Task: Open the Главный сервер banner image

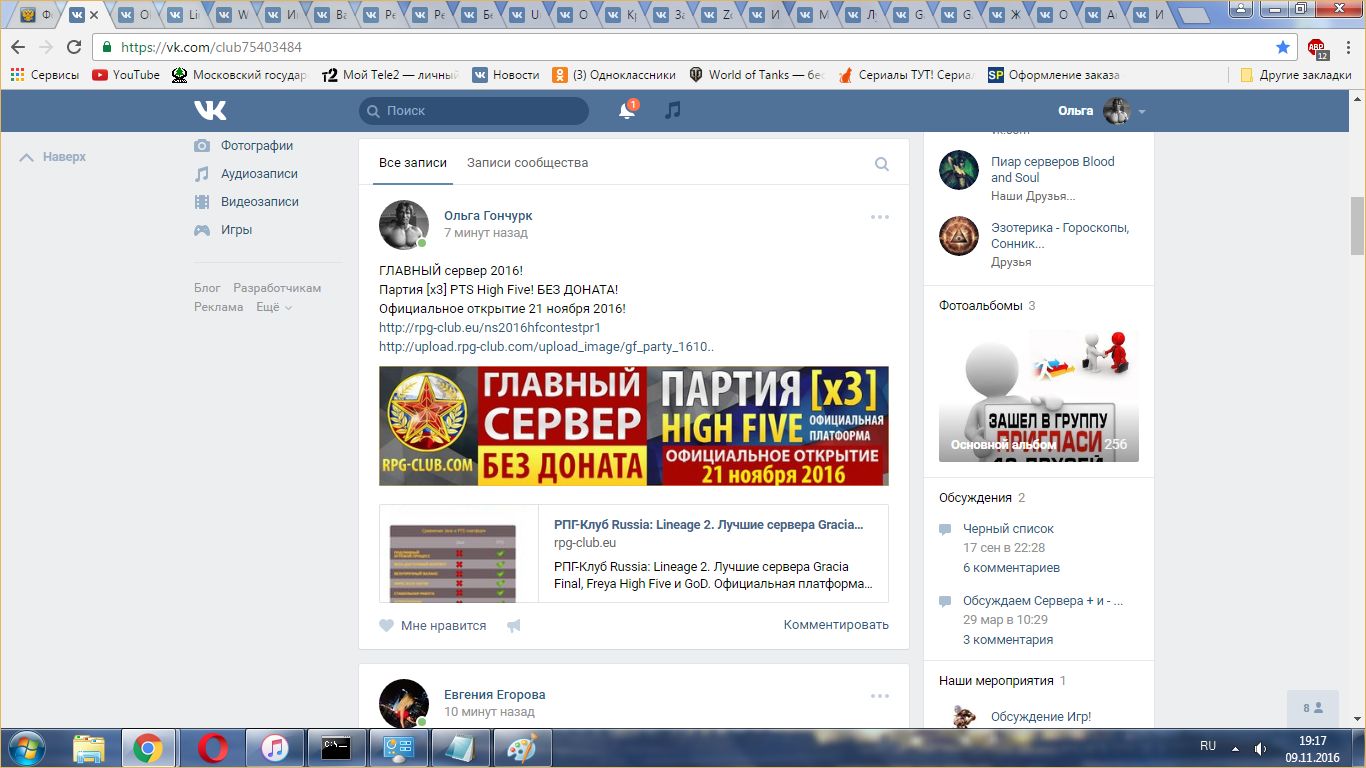Action: (x=634, y=426)
